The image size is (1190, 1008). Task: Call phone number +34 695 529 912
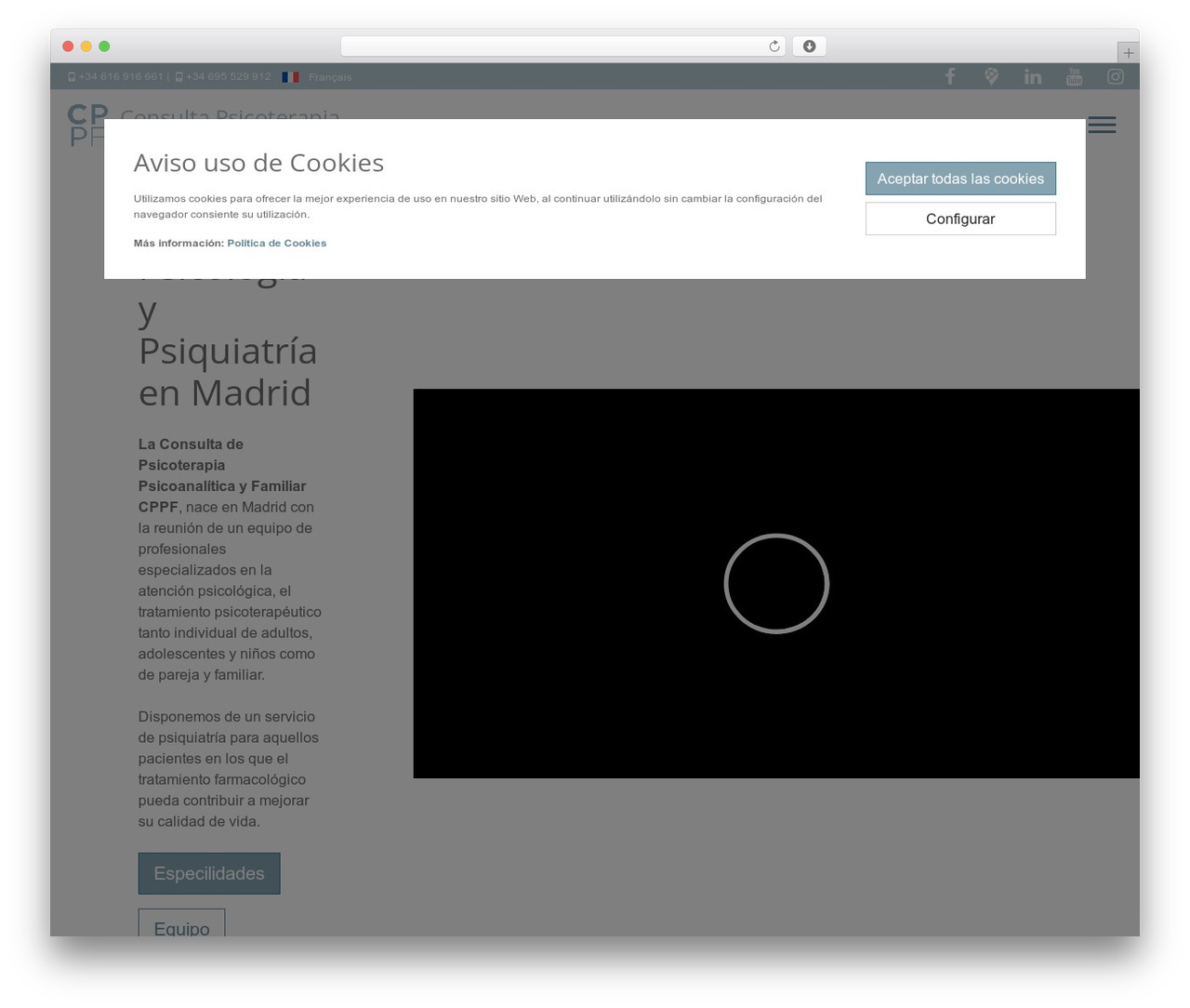(229, 76)
